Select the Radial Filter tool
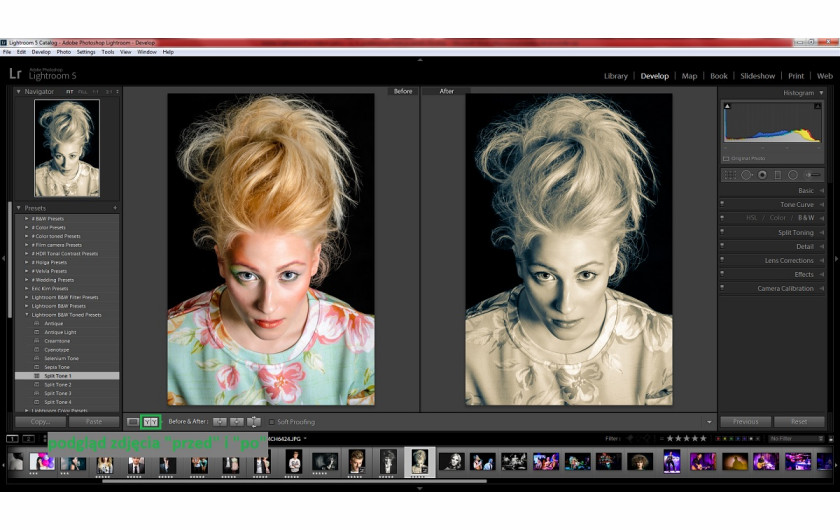This screenshot has height=530, width=840. 793,175
